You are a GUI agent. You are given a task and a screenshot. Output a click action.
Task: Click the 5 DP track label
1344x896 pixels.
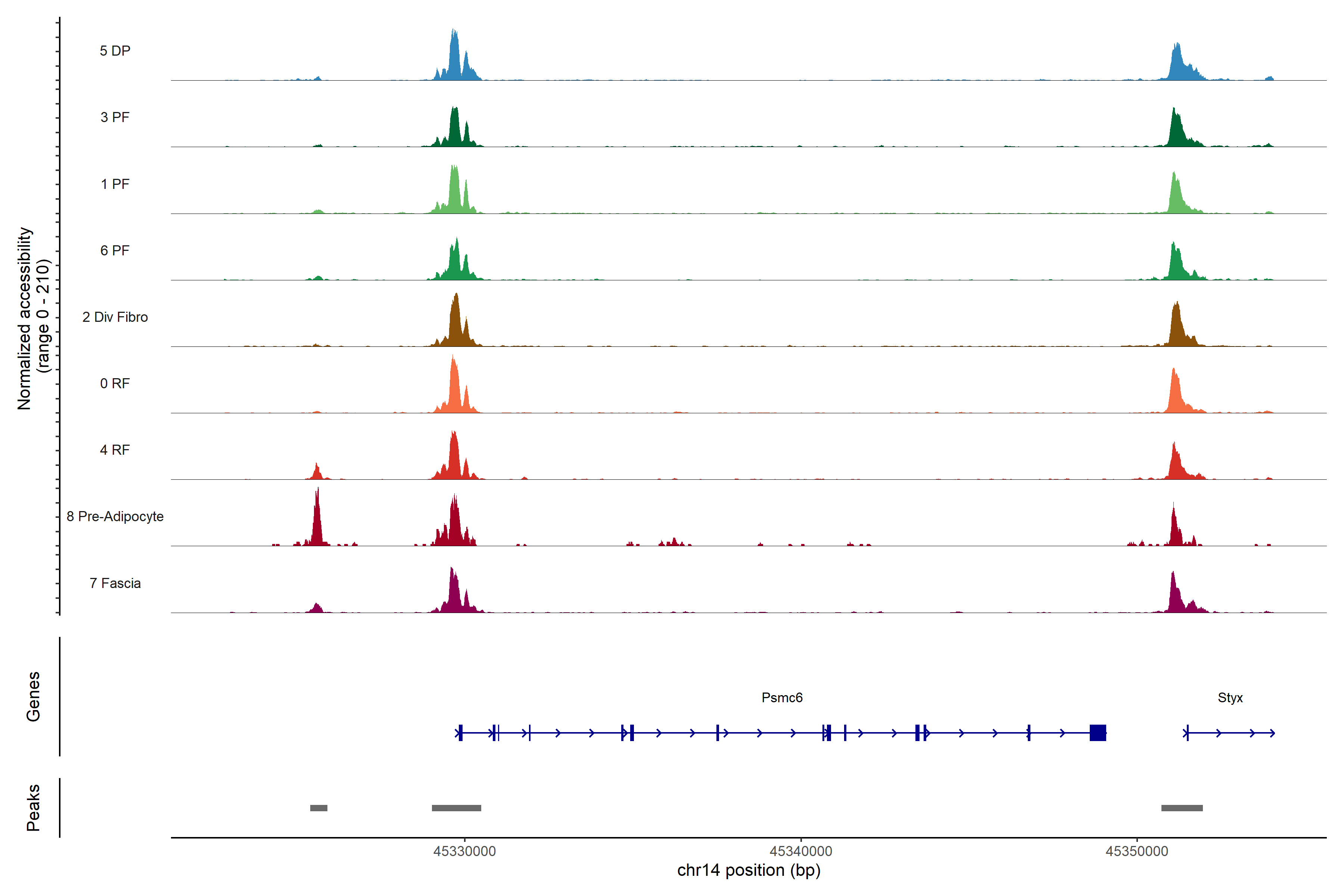coord(115,51)
